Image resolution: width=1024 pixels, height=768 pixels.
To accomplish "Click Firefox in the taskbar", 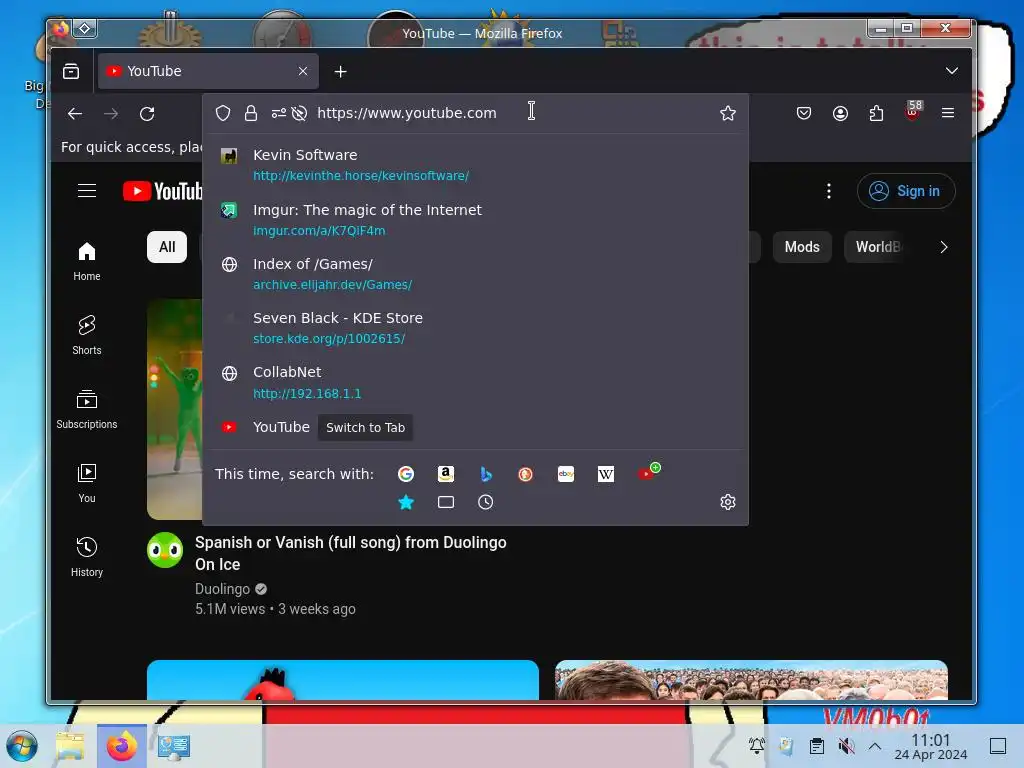I will 121,746.
